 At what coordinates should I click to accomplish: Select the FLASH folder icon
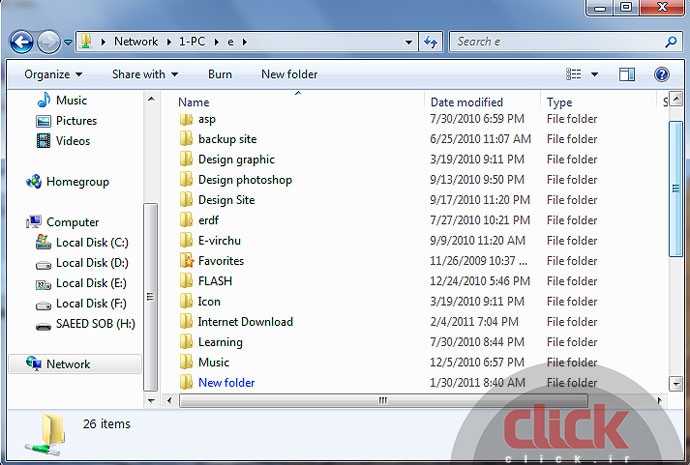[x=186, y=281]
